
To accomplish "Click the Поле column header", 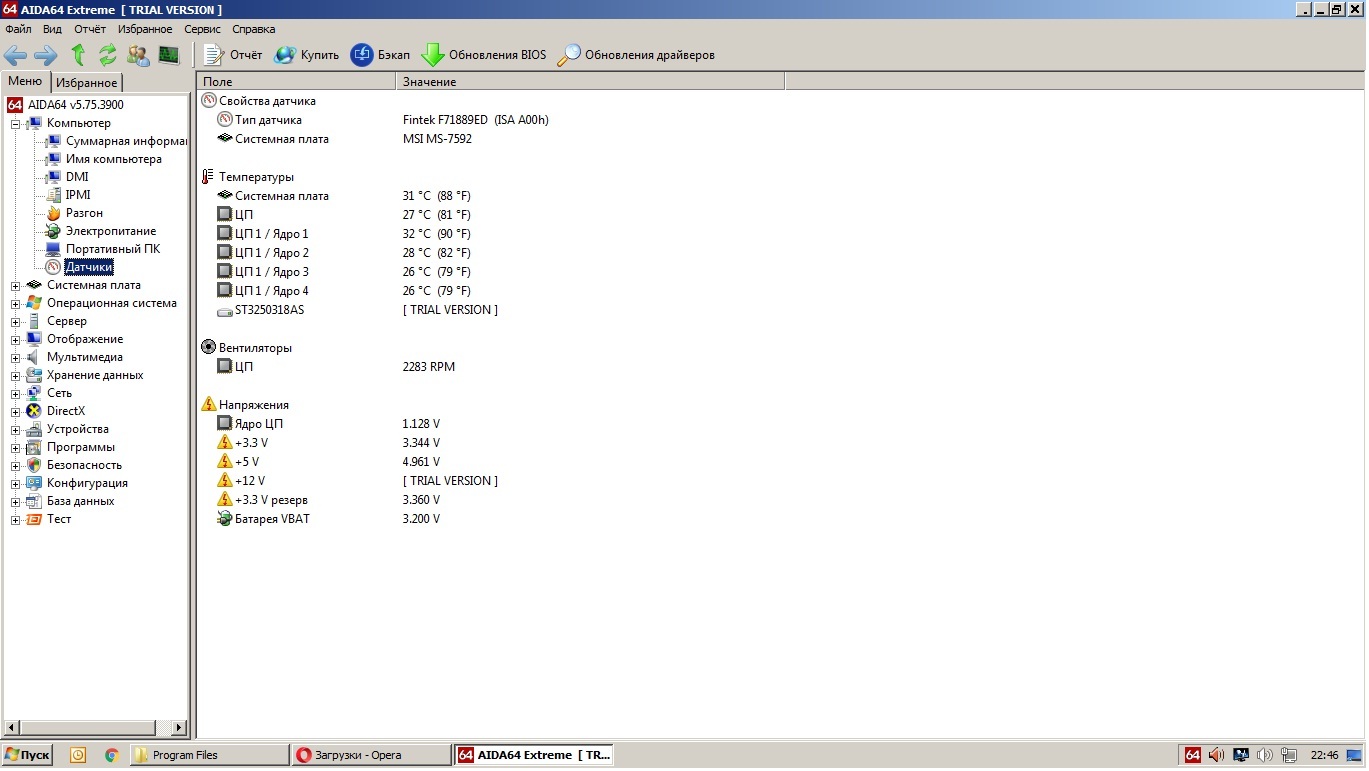I will [296, 82].
